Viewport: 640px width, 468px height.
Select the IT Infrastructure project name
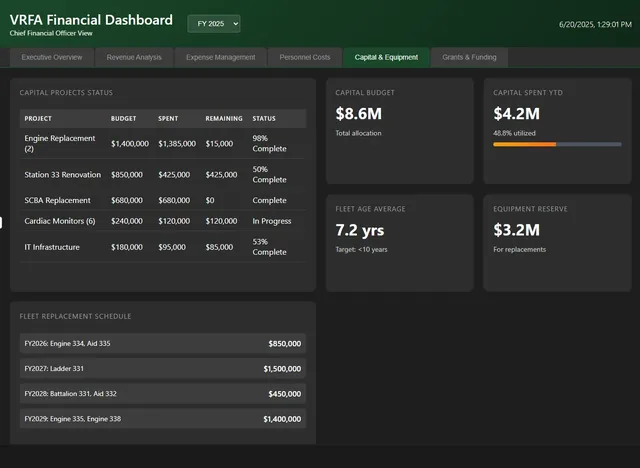pos(52,247)
